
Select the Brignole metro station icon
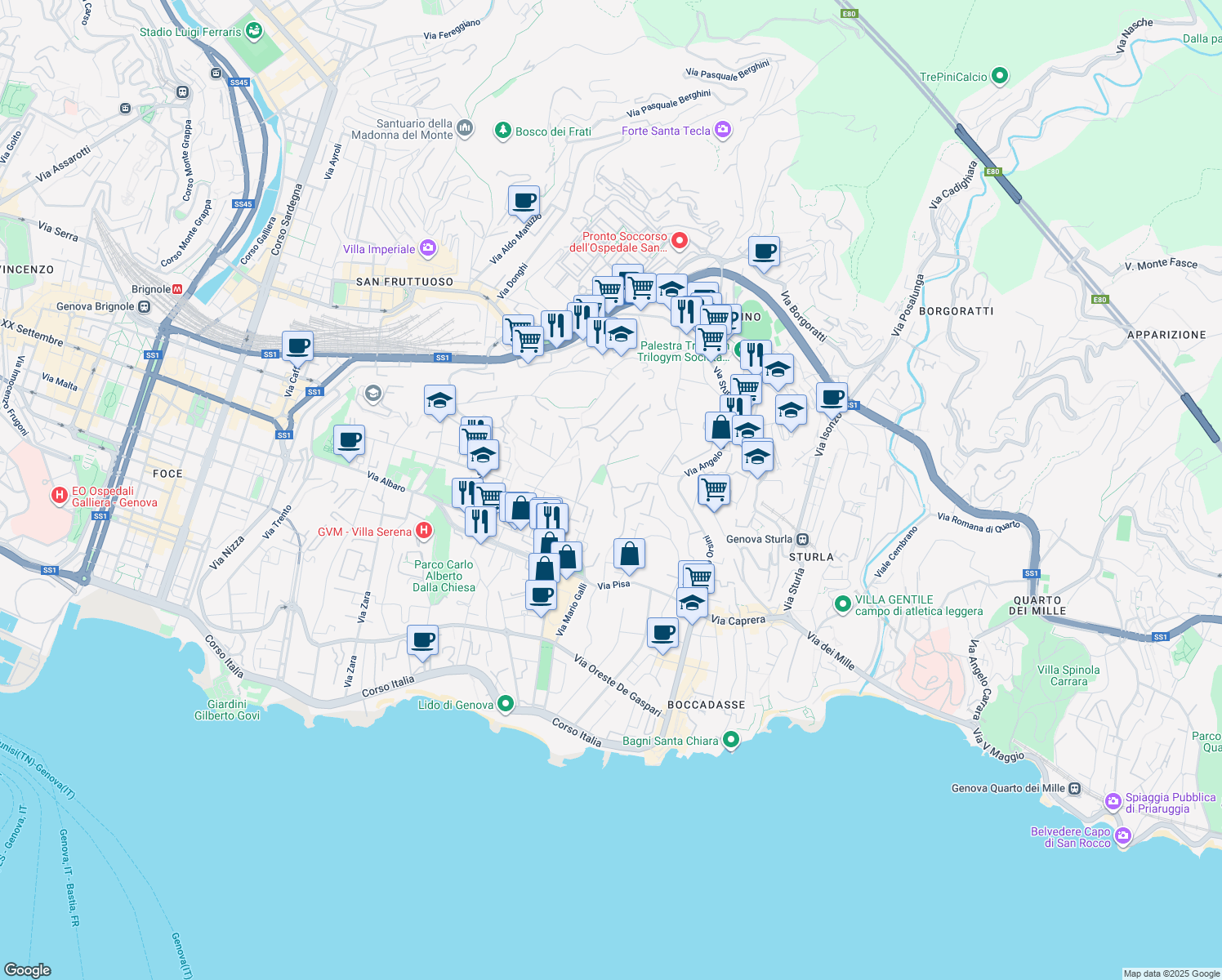click(178, 289)
